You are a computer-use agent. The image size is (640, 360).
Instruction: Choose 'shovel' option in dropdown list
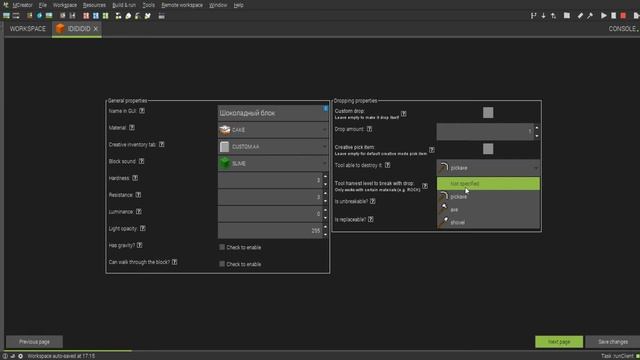[488, 222]
